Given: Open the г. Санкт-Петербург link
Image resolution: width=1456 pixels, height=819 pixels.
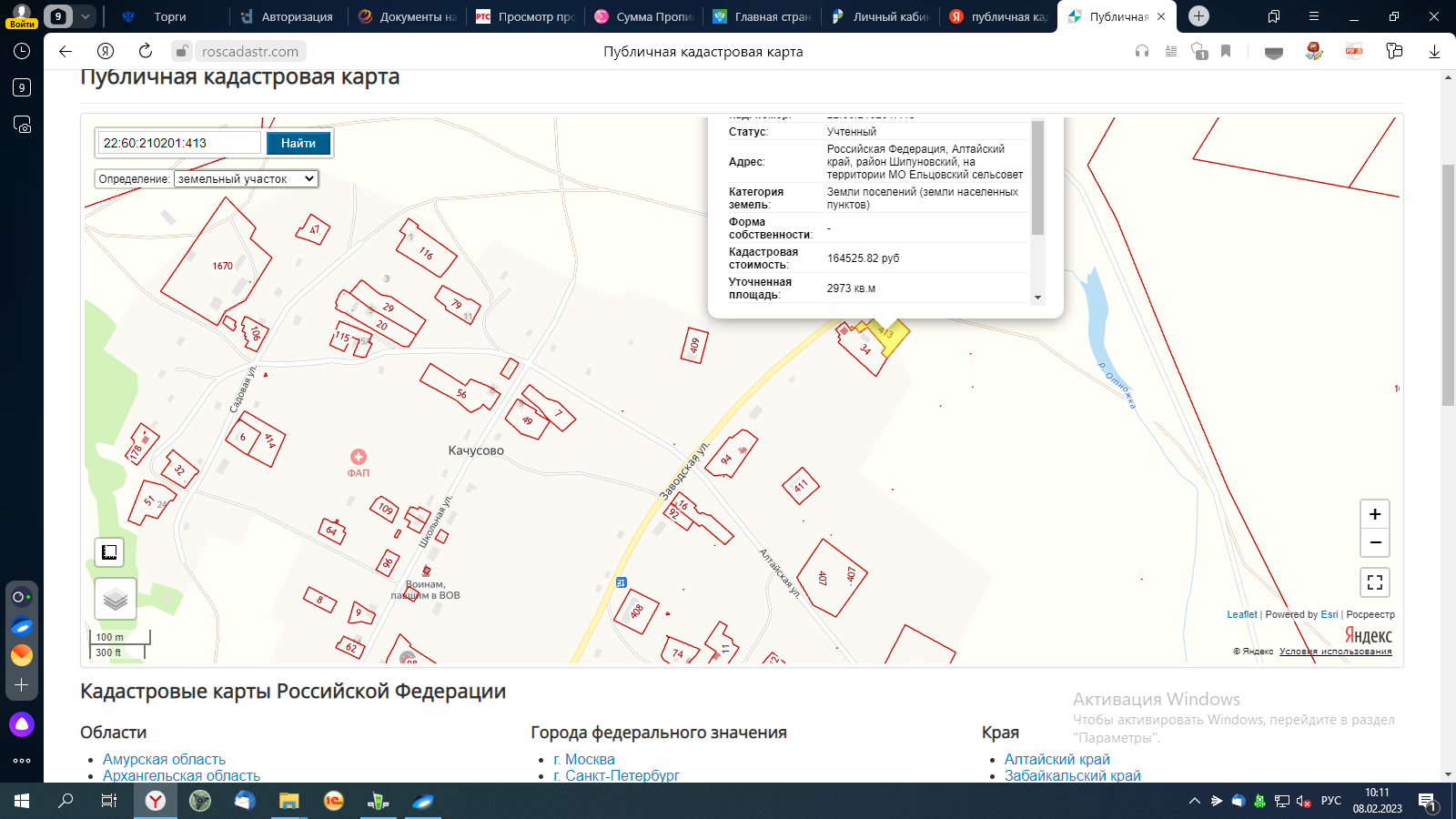Looking at the screenshot, I should pyautogui.click(x=616, y=775).
